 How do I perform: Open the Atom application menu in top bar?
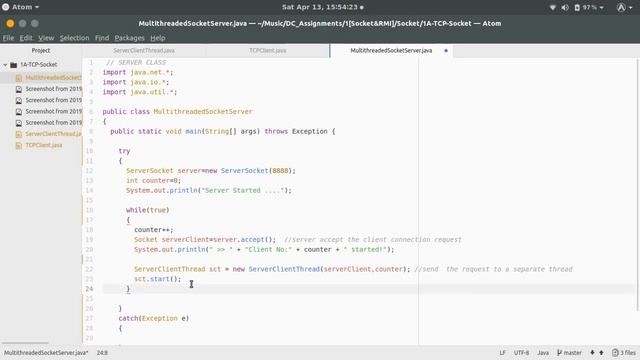pyautogui.click(x=21, y=7)
